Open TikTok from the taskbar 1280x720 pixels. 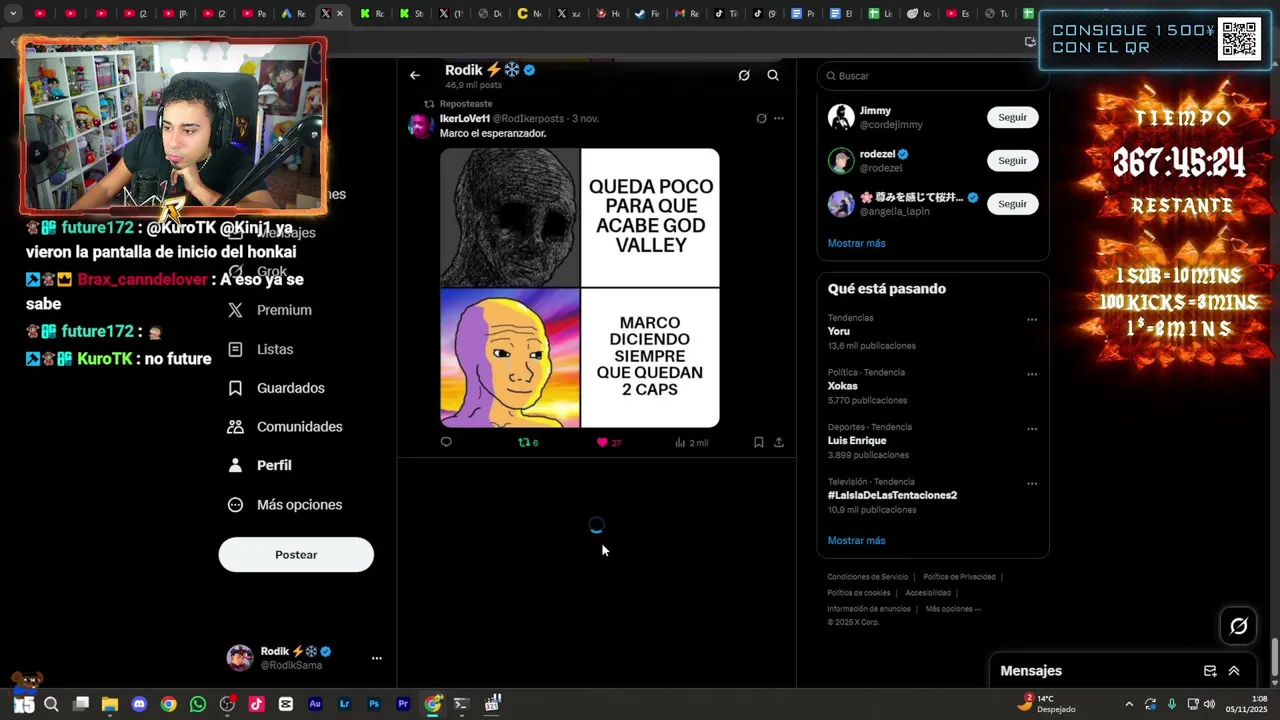click(x=256, y=704)
